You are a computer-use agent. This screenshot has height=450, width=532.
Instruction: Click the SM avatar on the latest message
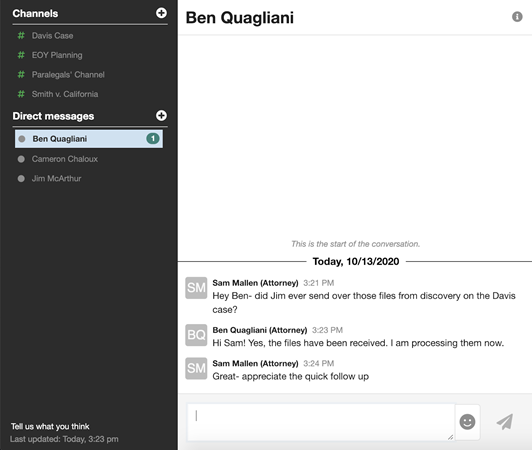196,368
